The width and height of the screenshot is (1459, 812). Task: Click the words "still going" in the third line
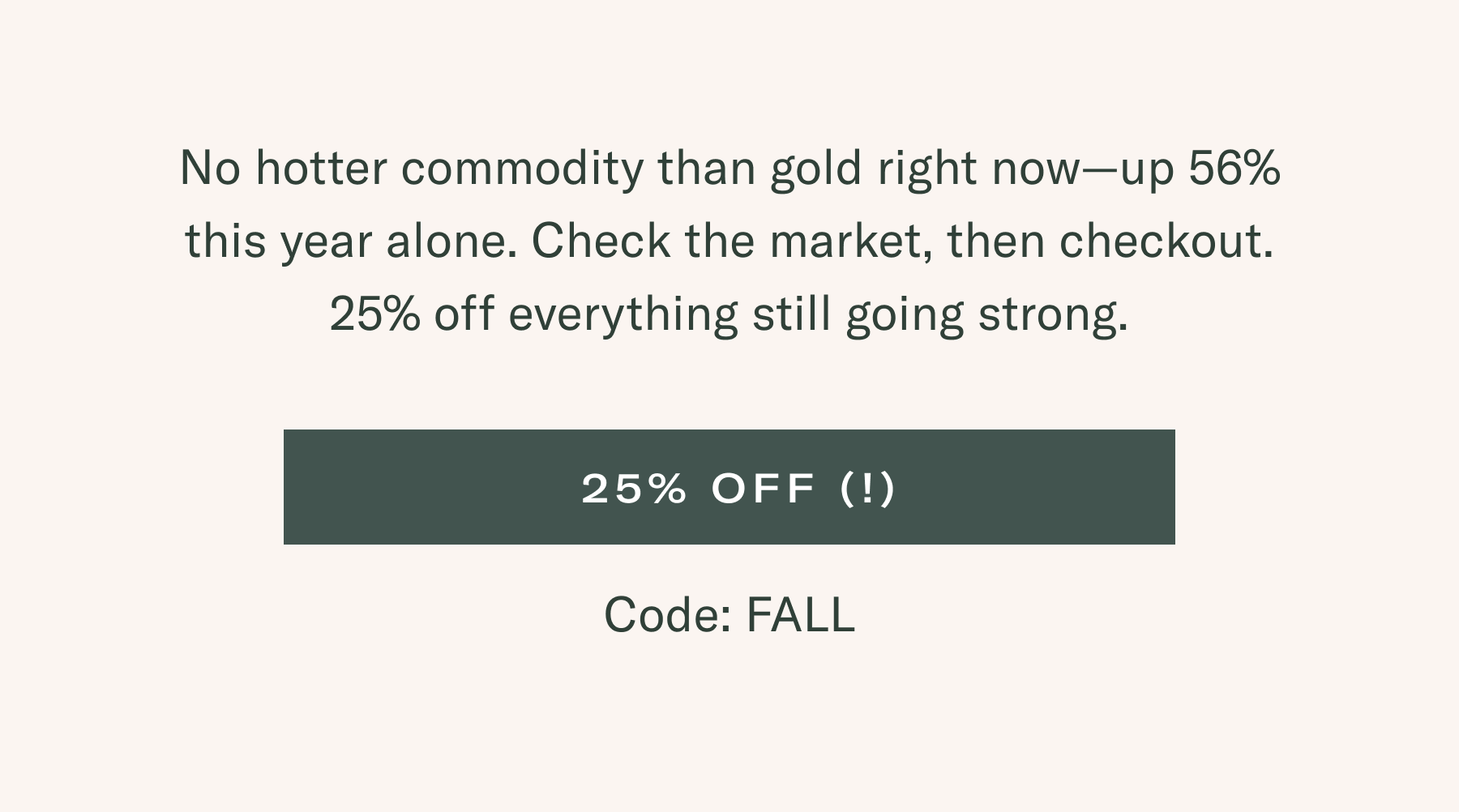click(x=858, y=314)
